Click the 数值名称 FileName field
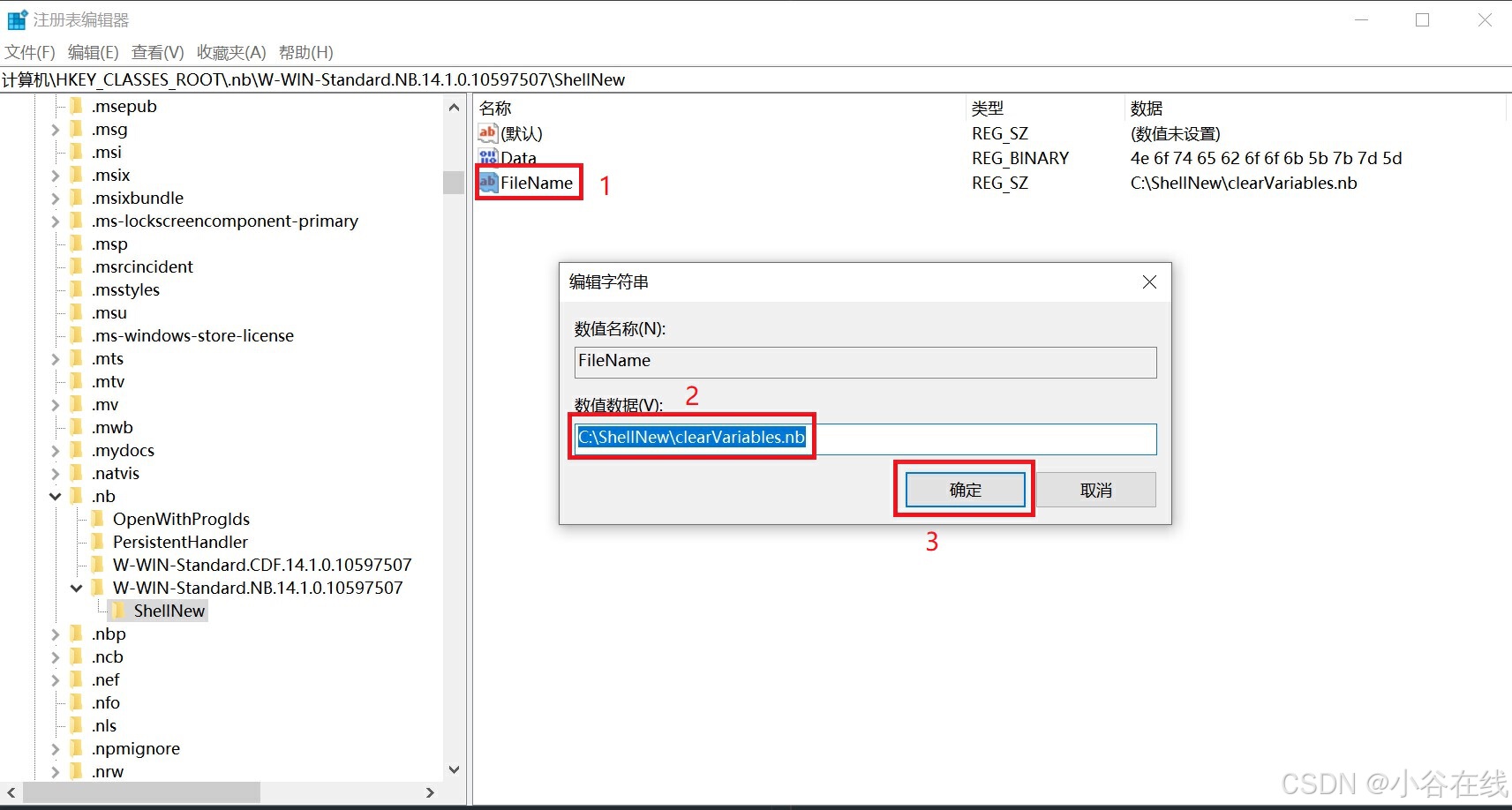This screenshot has height=810, width=1512. pos(865,362)
